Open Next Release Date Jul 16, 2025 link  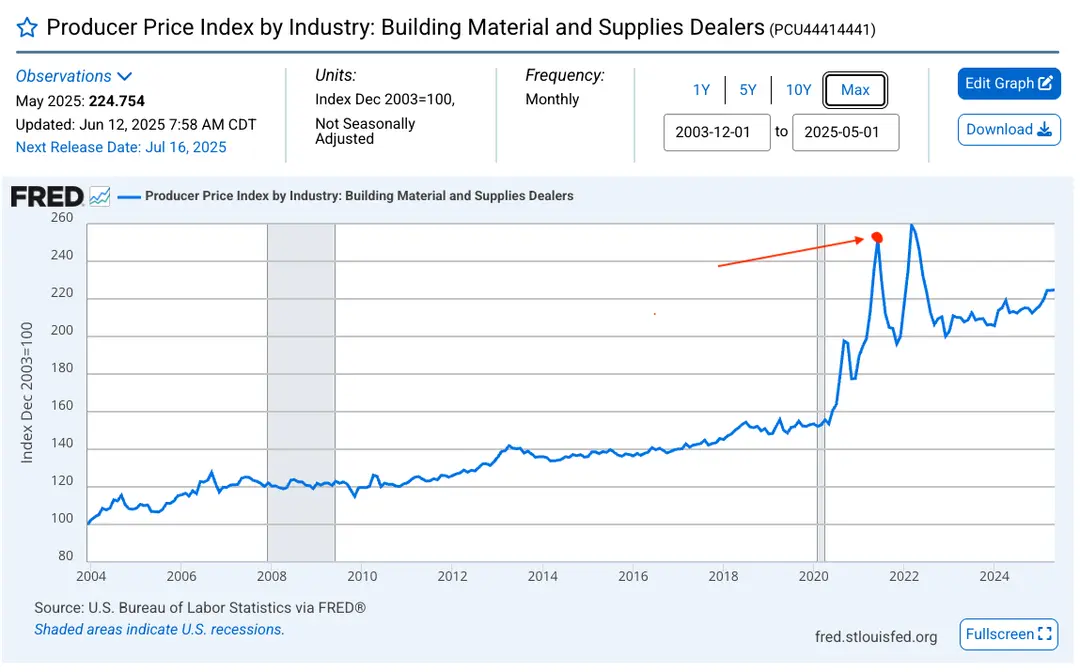(x=121, y=147)
